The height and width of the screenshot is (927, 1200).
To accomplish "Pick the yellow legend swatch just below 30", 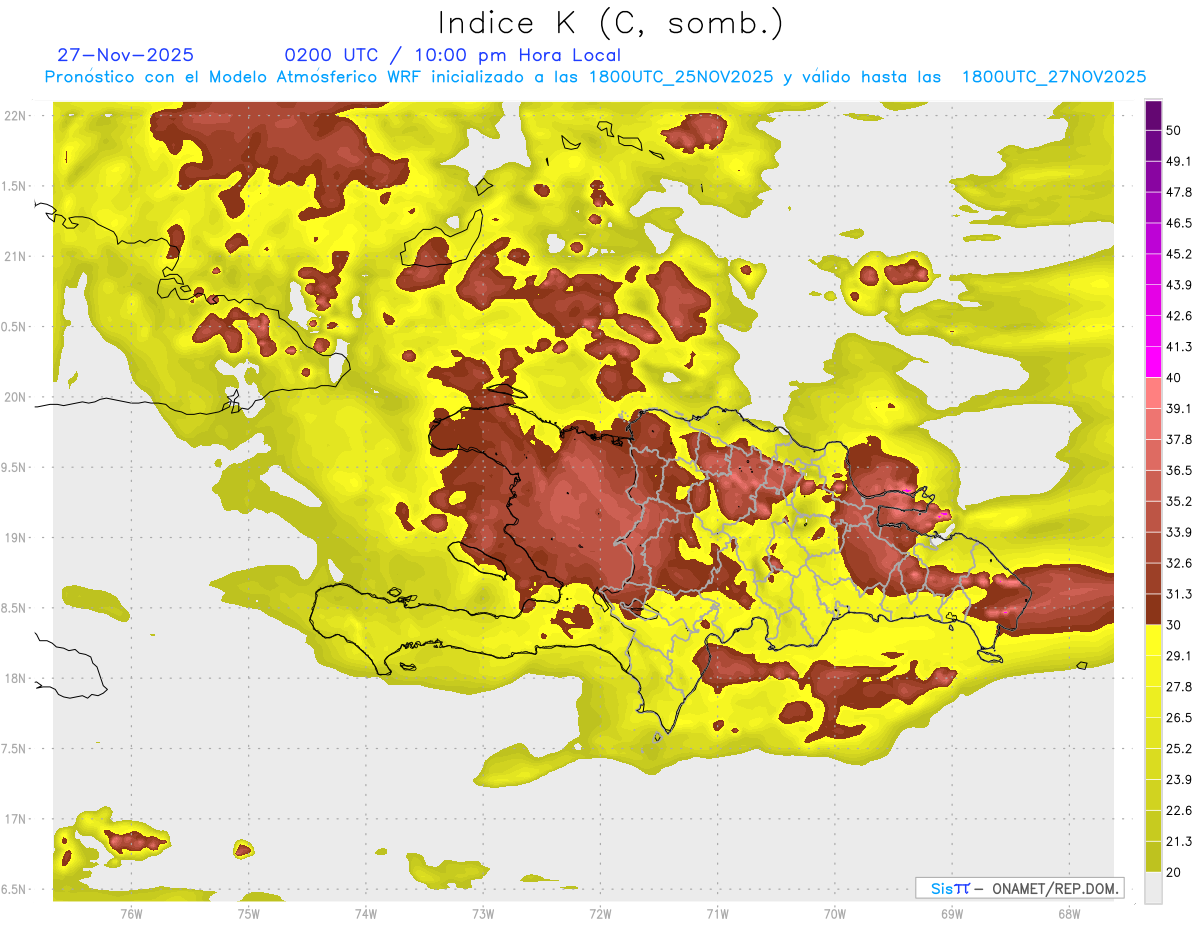I will pyautogui.click(x=1153, y=640).
